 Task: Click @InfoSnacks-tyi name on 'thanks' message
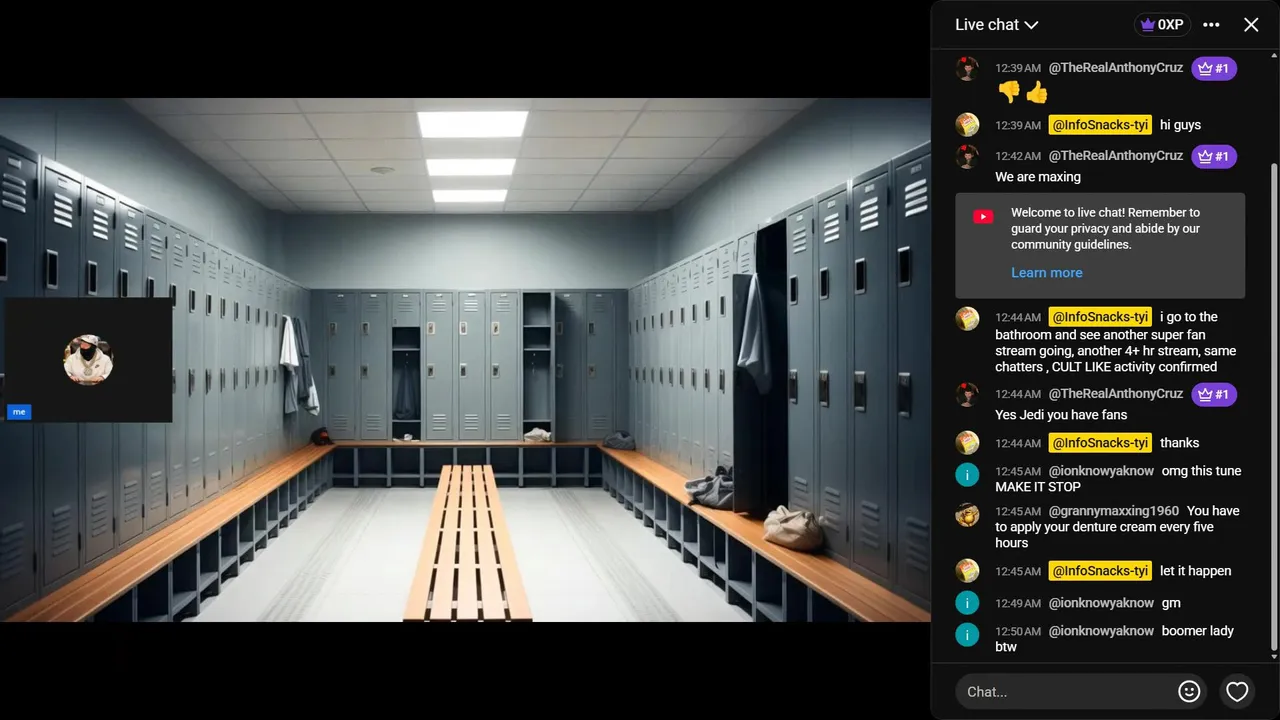click(1100, 443)
